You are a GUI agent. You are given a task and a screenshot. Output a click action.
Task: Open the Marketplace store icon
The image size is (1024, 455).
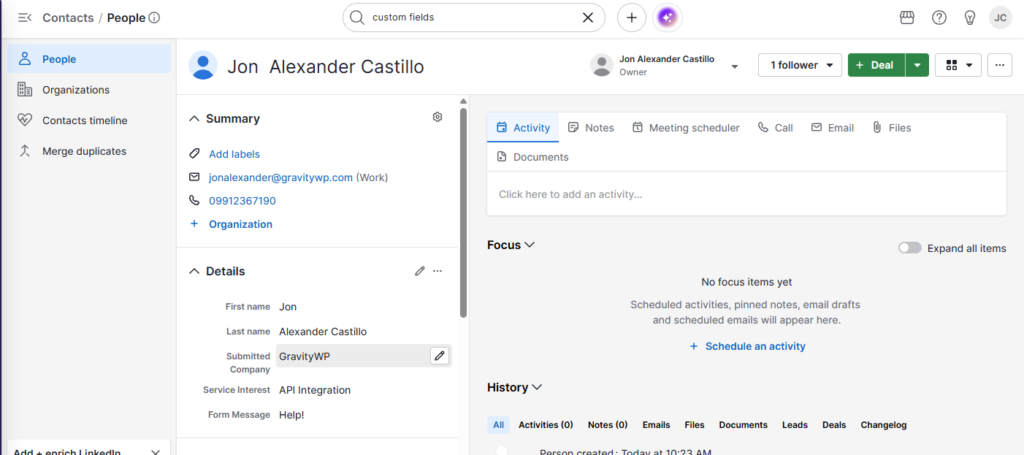(906, 18)
